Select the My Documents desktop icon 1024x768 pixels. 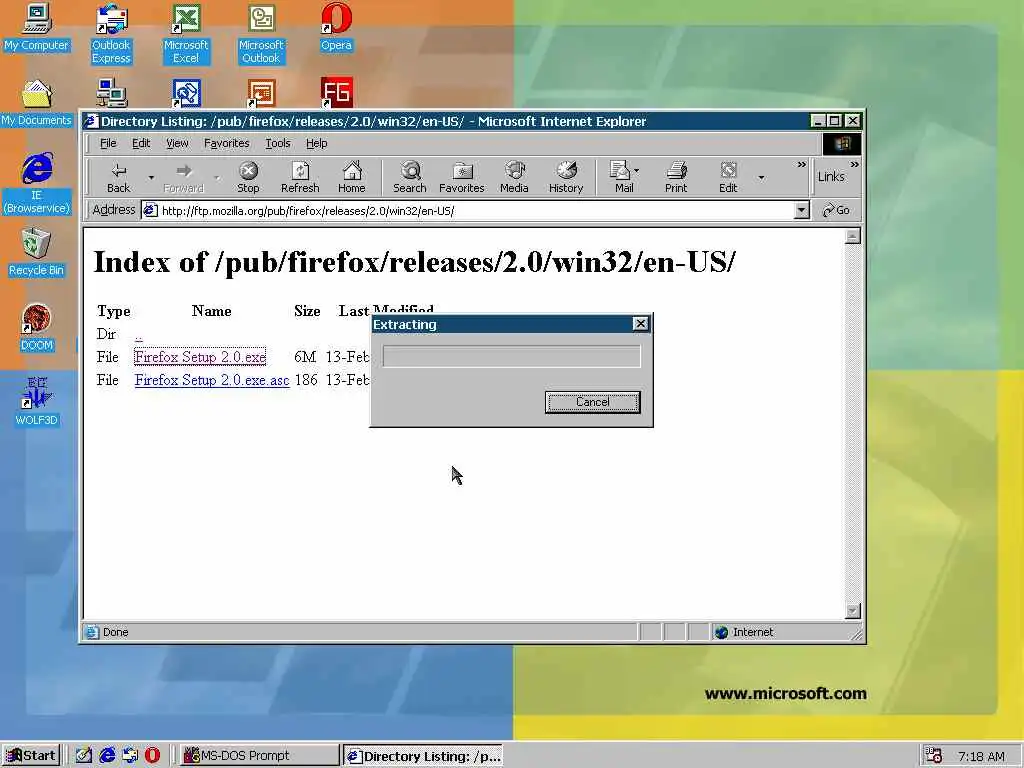click(36, 103)
